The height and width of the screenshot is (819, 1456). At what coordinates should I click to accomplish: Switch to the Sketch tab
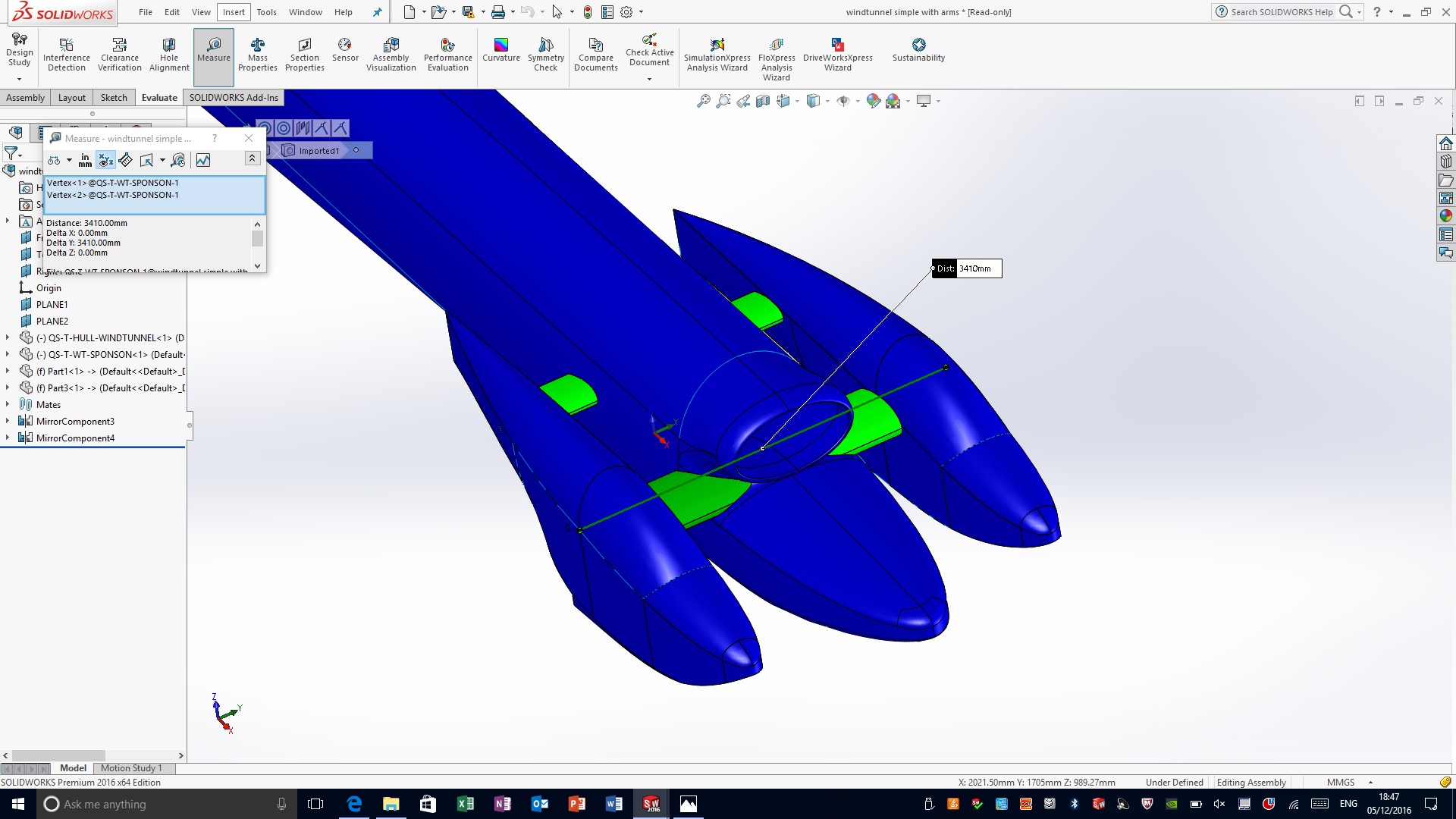click(114, 98)
